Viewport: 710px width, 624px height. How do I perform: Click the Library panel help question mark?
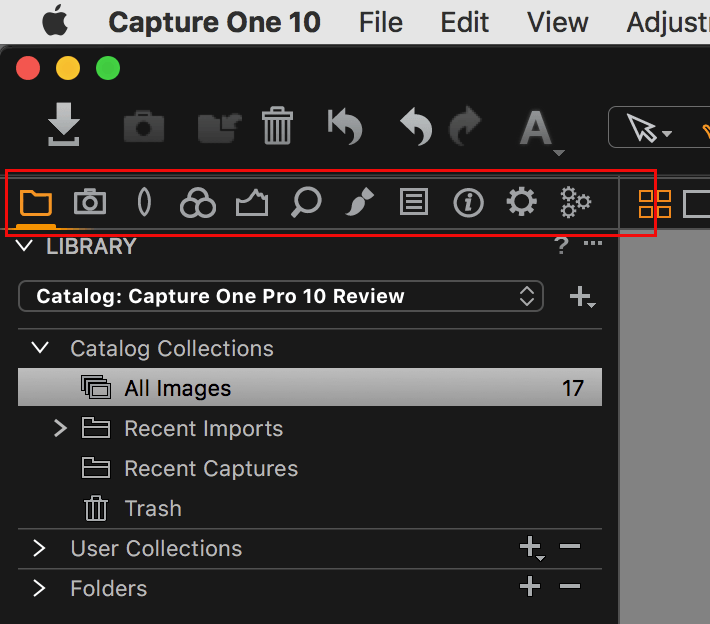click(x=561, y=246)
